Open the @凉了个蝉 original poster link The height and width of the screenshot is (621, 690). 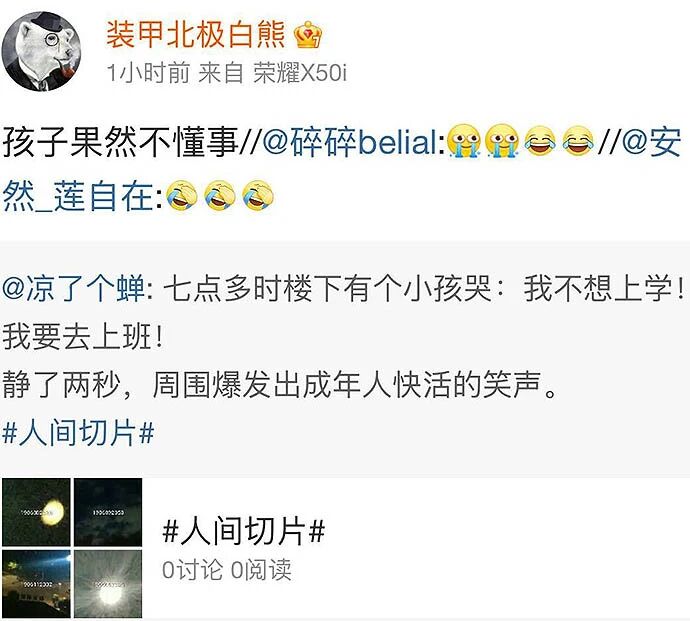click(73, 289)
